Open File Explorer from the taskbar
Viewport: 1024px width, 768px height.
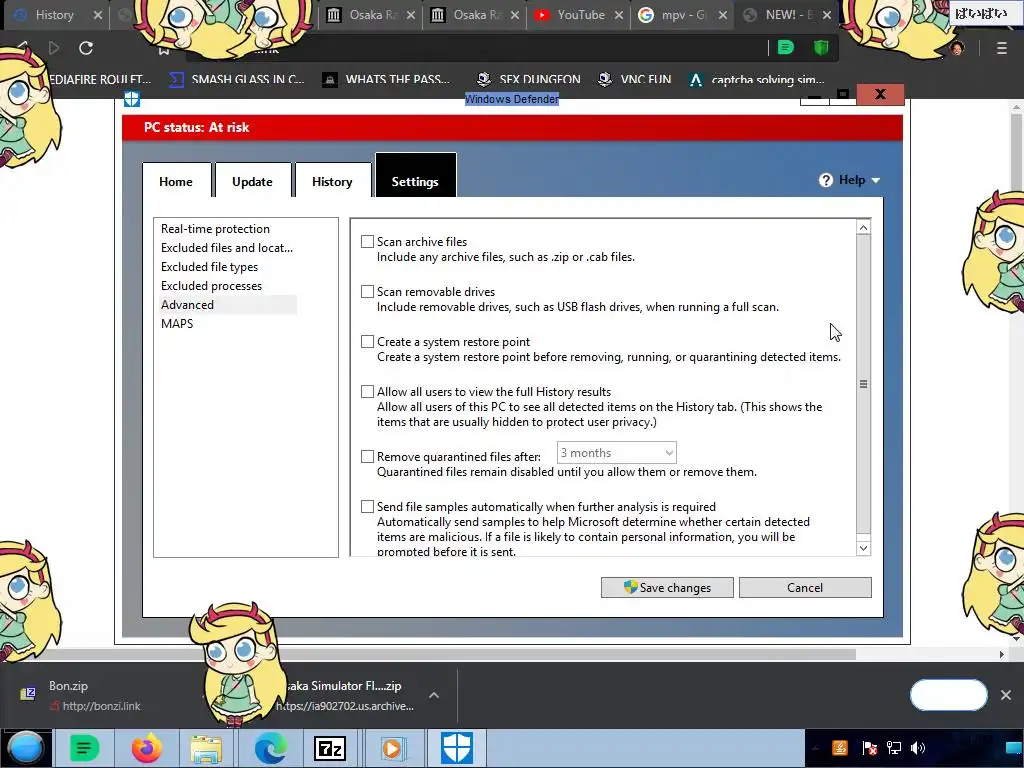pos(206,748)
